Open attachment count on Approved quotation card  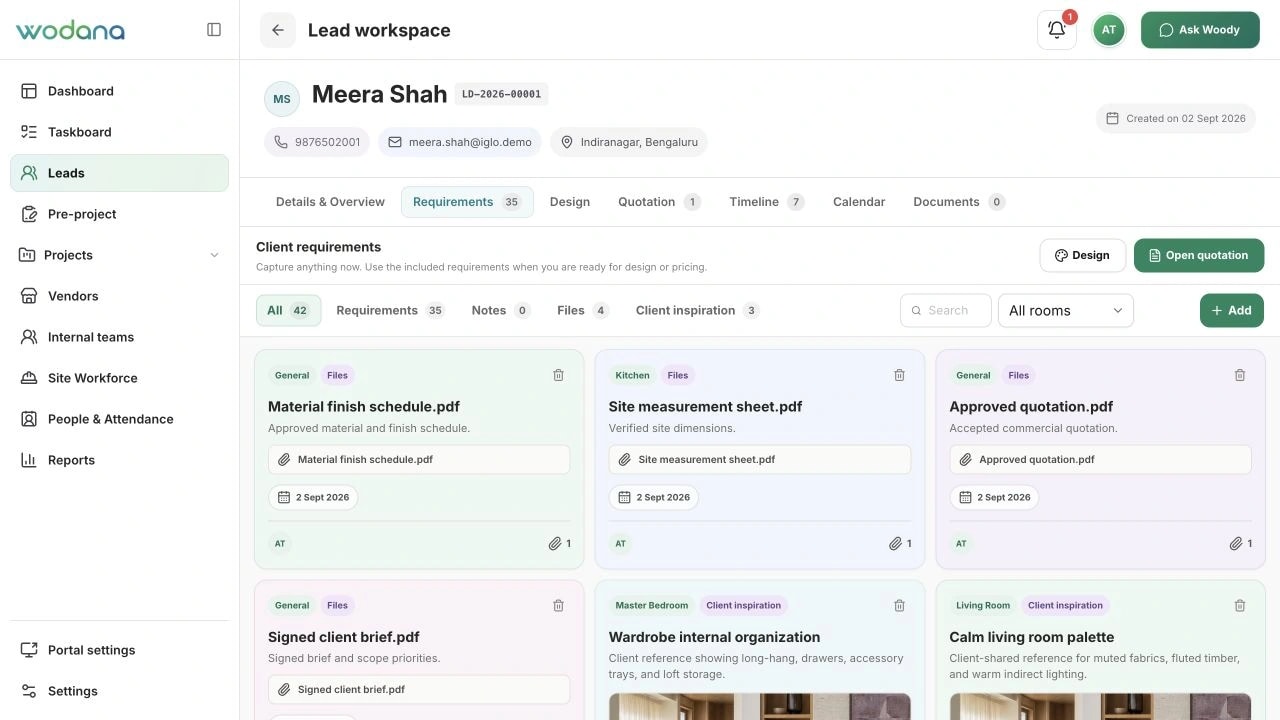pyautogui.click(x=1240, y=544)
